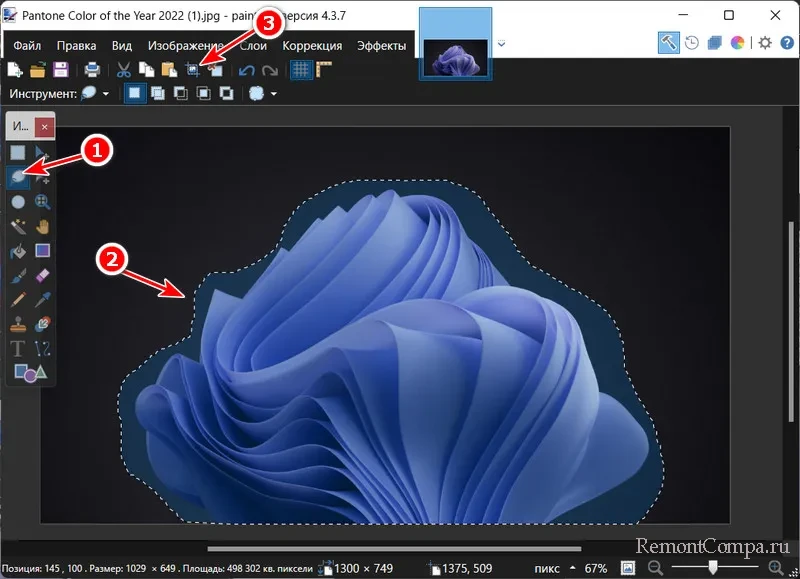This screenshot has height=579, width=800.
Task: Open Help with the question mark icon
Action: pos(787,43)
